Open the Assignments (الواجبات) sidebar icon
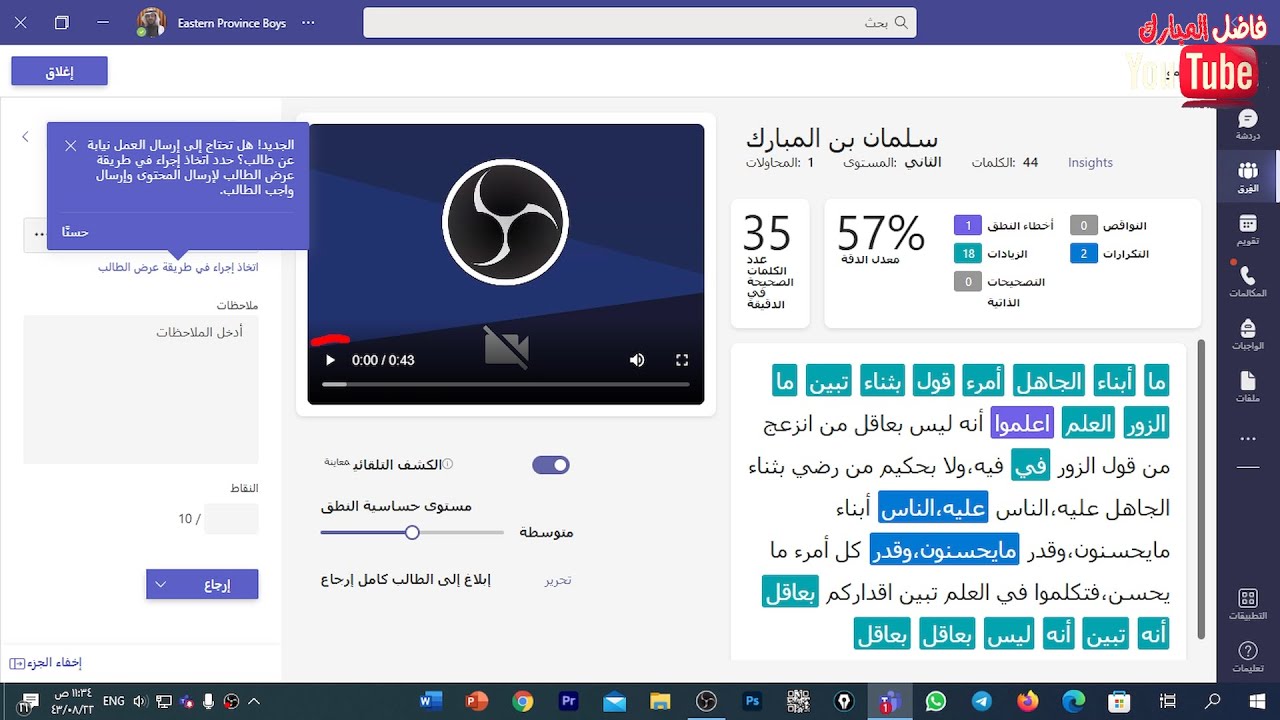The width and height of the screenshot is (1280, 720). (1247, 334)
